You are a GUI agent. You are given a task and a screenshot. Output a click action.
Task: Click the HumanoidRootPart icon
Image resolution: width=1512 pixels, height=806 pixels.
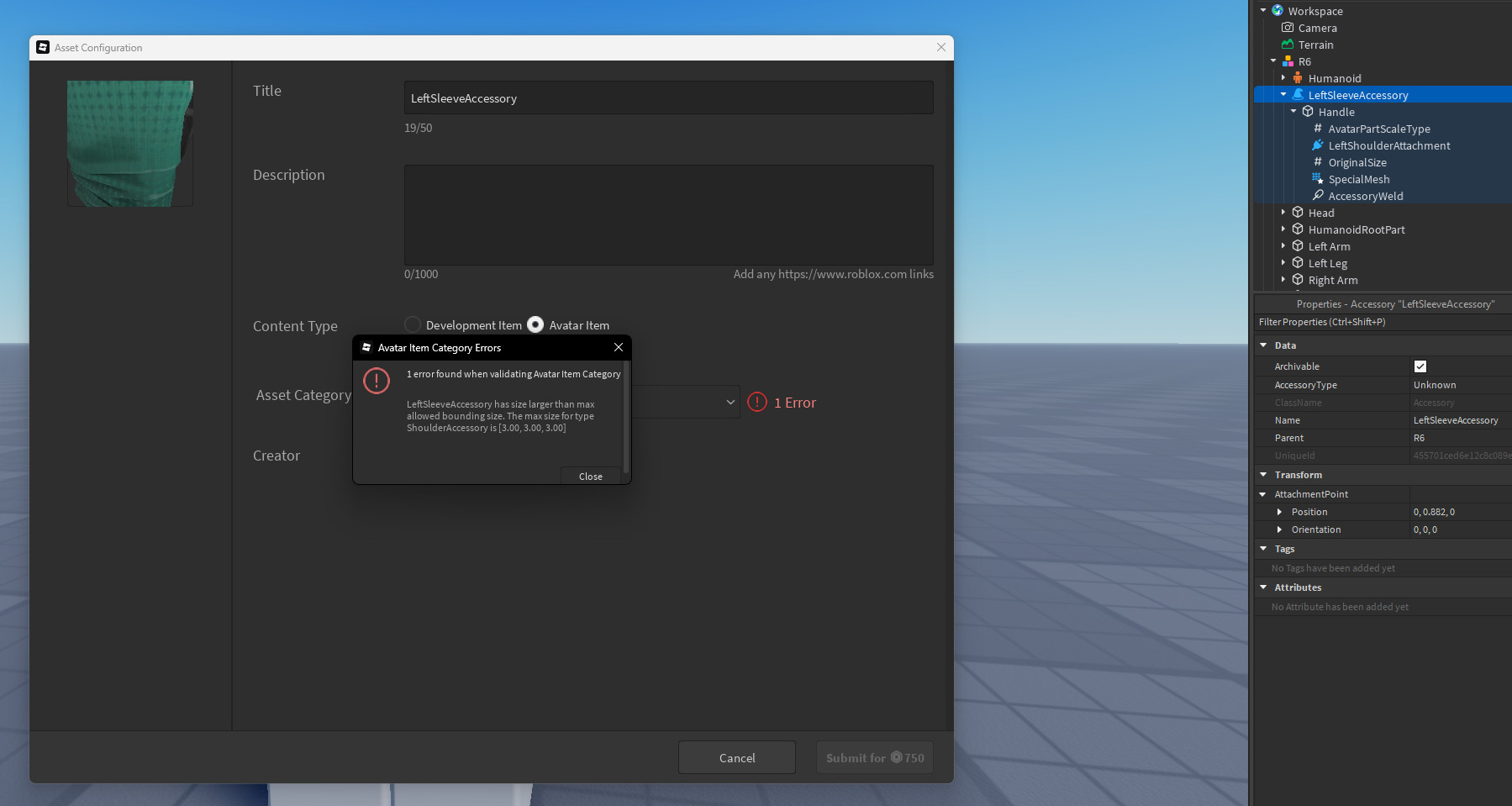point(1298,229)
